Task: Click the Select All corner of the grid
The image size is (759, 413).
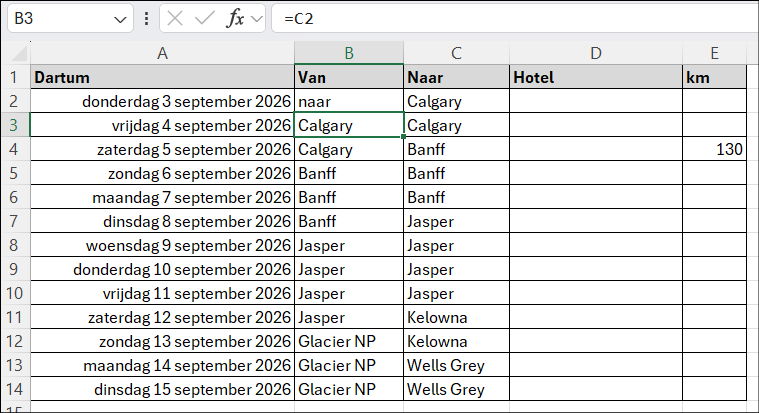Action: (15, 53)
